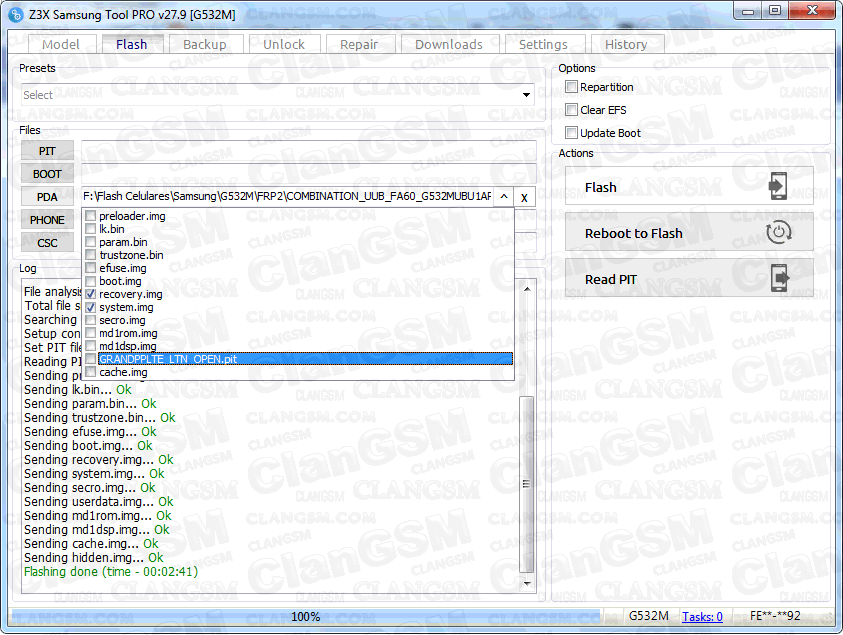843x635 pixels.
Task: Click the PIT file button
Action: tap(47, 151)
